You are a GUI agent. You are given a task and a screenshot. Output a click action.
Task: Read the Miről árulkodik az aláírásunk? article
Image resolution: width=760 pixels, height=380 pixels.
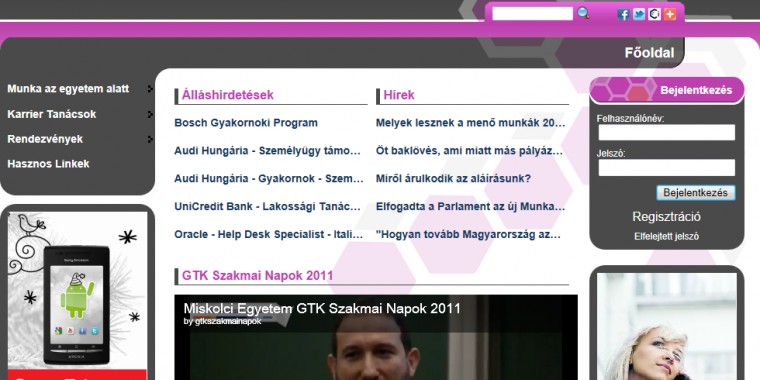pos(454,178)
